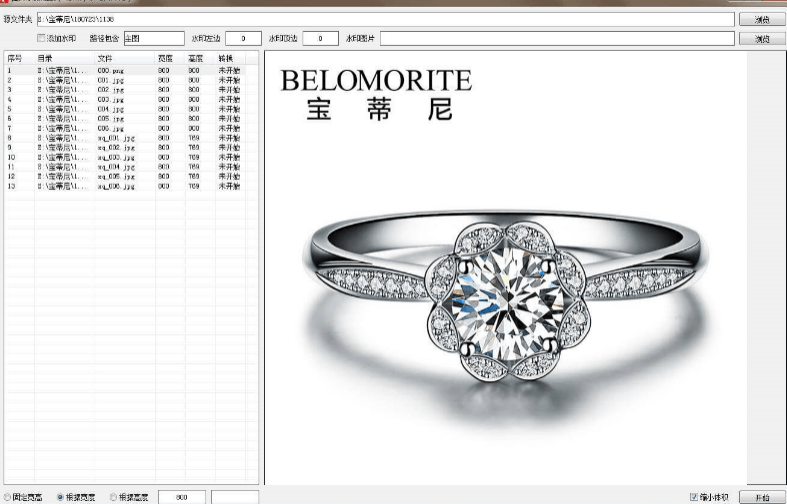Viewport: 787px width, 504px height.
Task: Click the width value field showing 800
Action: coord(182,496)
